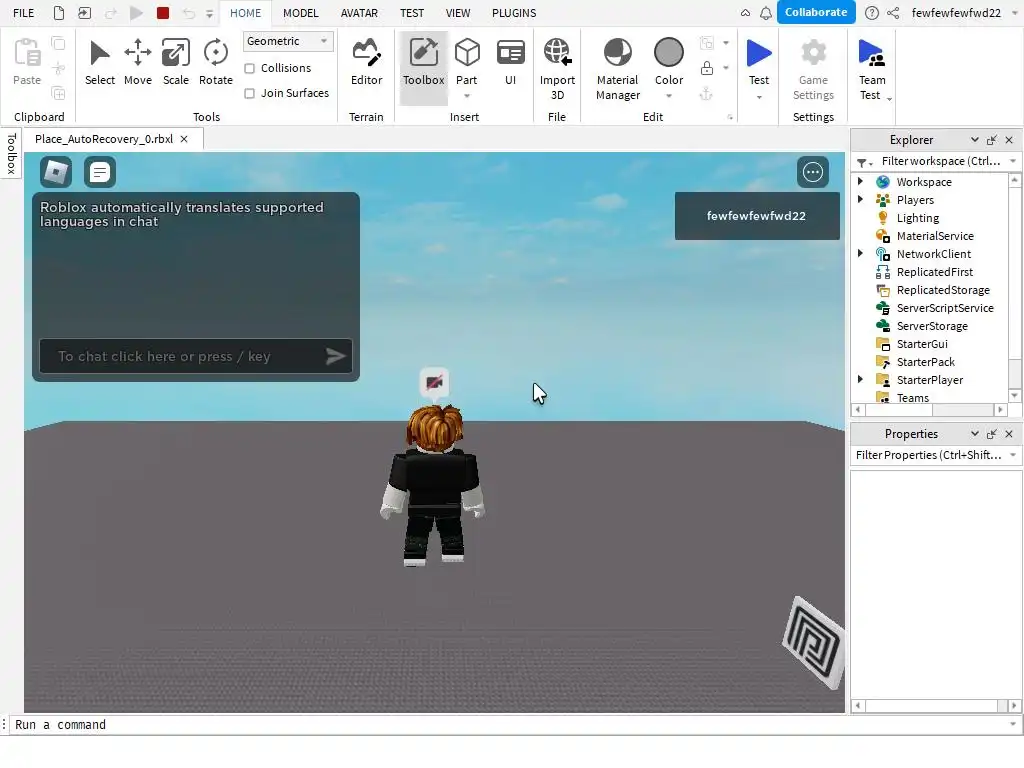Expand the Workspace tree node
Screen dimensions: 1024x768
point(860,182)
